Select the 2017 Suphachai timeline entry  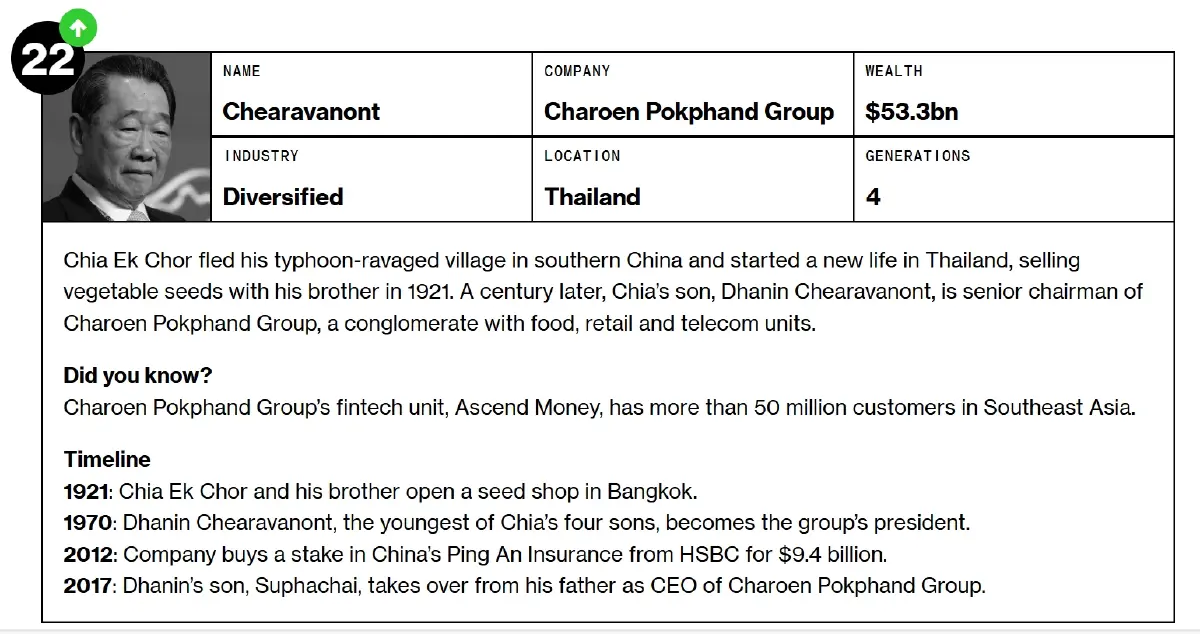tap(524, 586)
